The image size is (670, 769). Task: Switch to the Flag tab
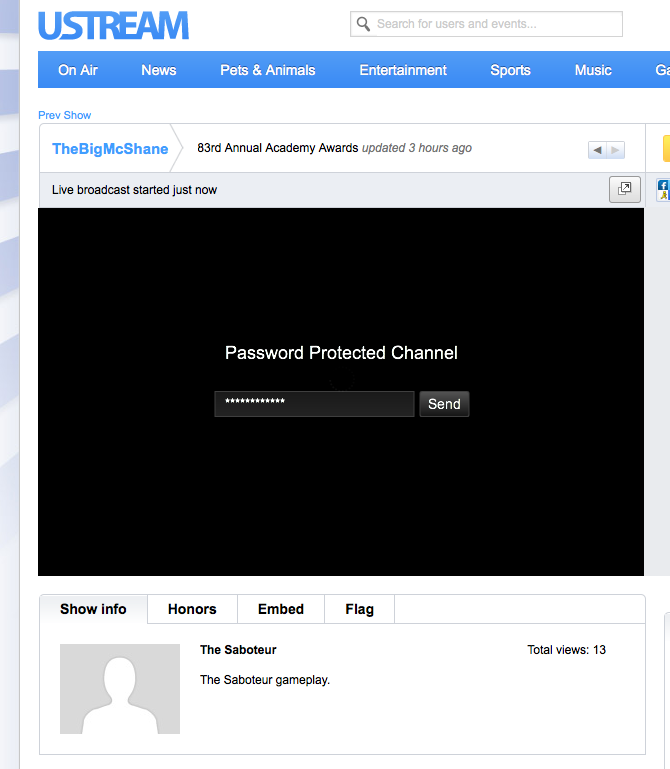[360, 609]
